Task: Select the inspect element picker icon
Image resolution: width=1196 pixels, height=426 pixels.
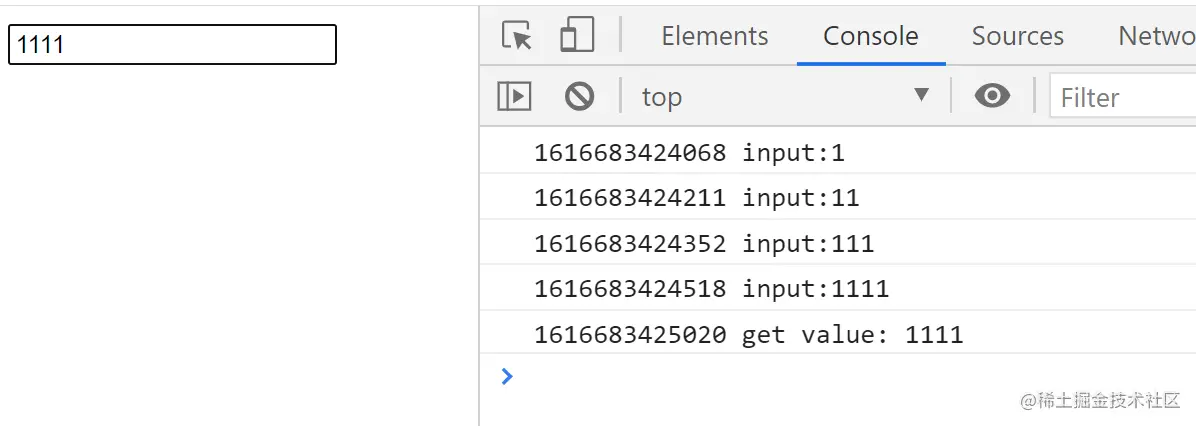Action: pos(517,36)
